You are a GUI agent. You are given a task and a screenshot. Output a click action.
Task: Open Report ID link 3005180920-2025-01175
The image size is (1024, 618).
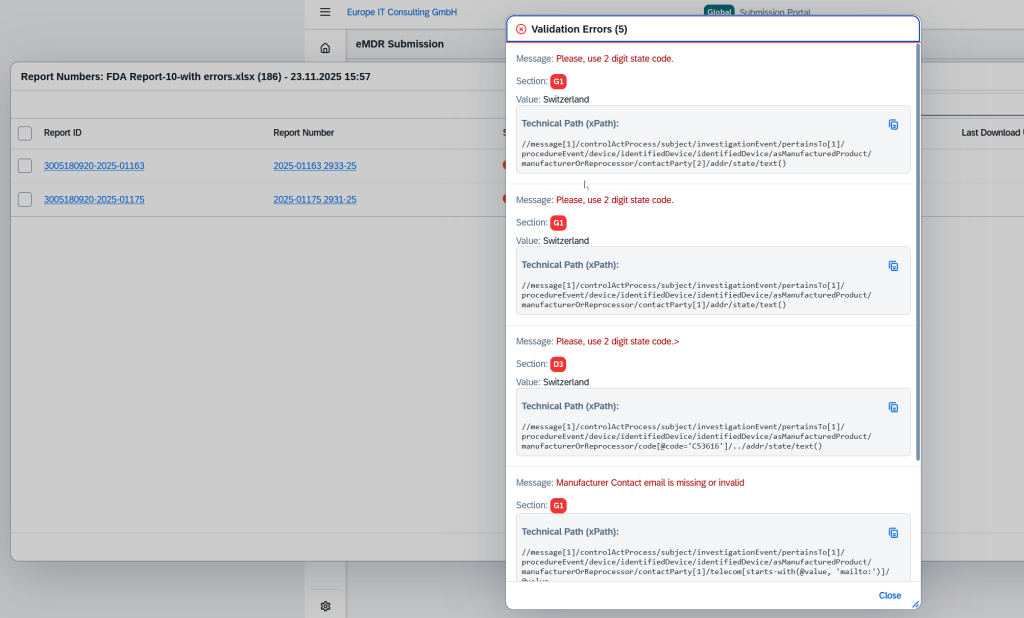coord(94,200)
